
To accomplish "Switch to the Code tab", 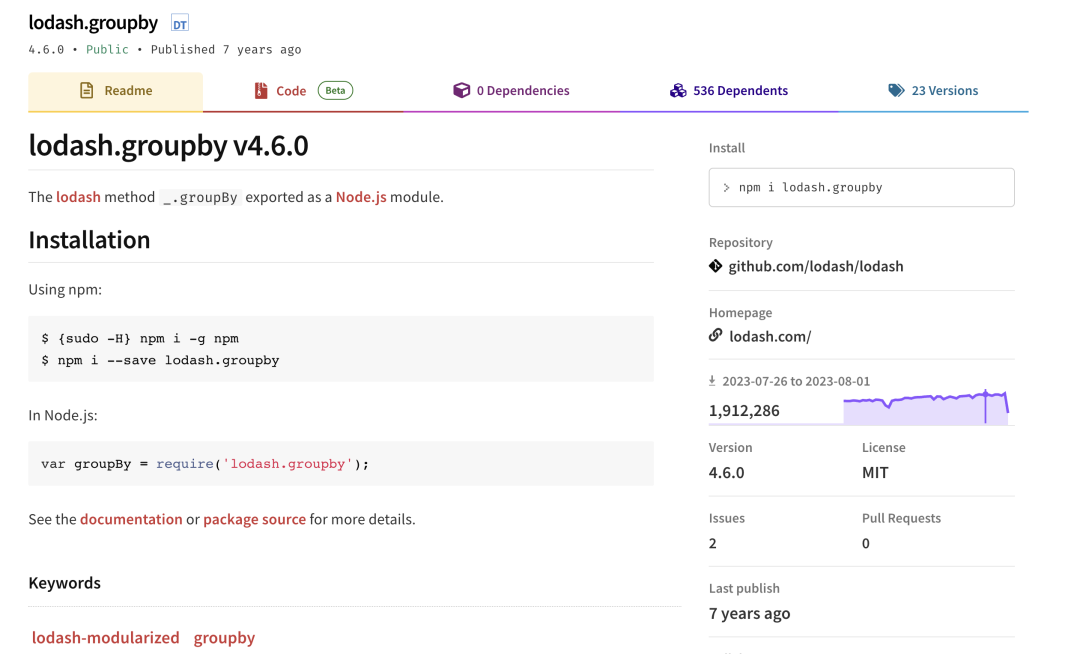I will click(303, 91).
